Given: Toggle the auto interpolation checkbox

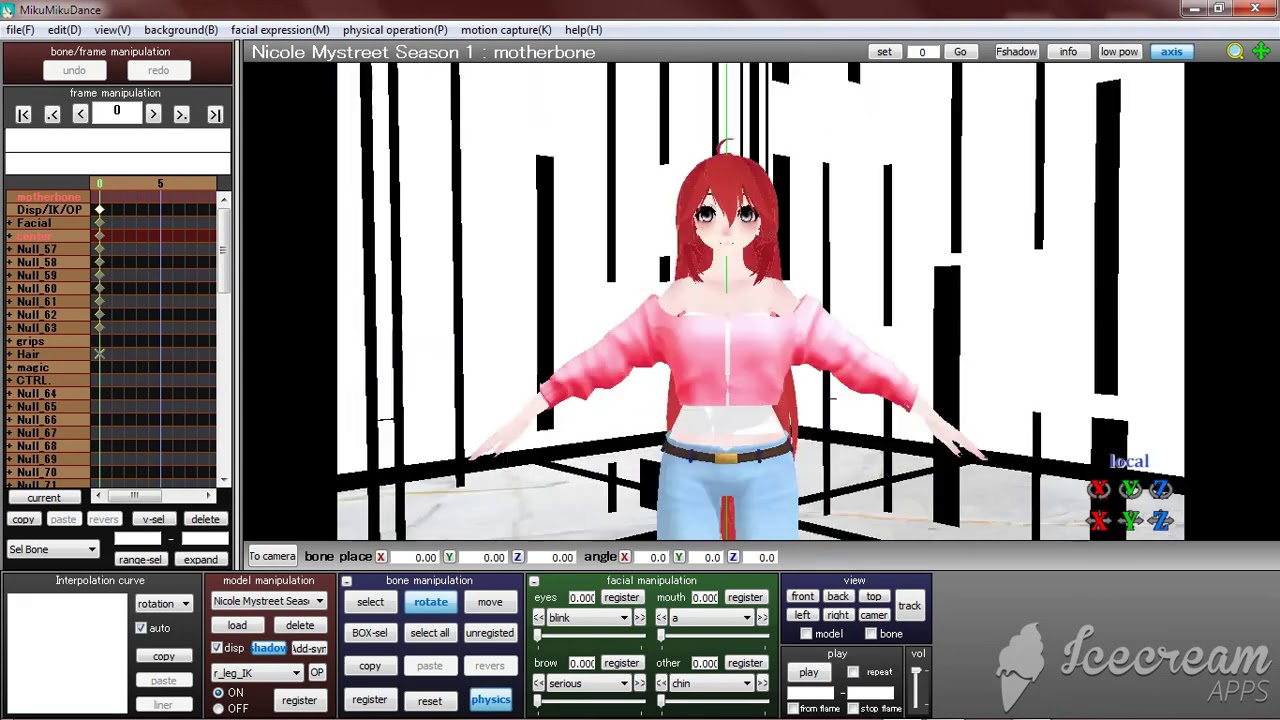Looking at the screenshot, I should tap(141, 628).
